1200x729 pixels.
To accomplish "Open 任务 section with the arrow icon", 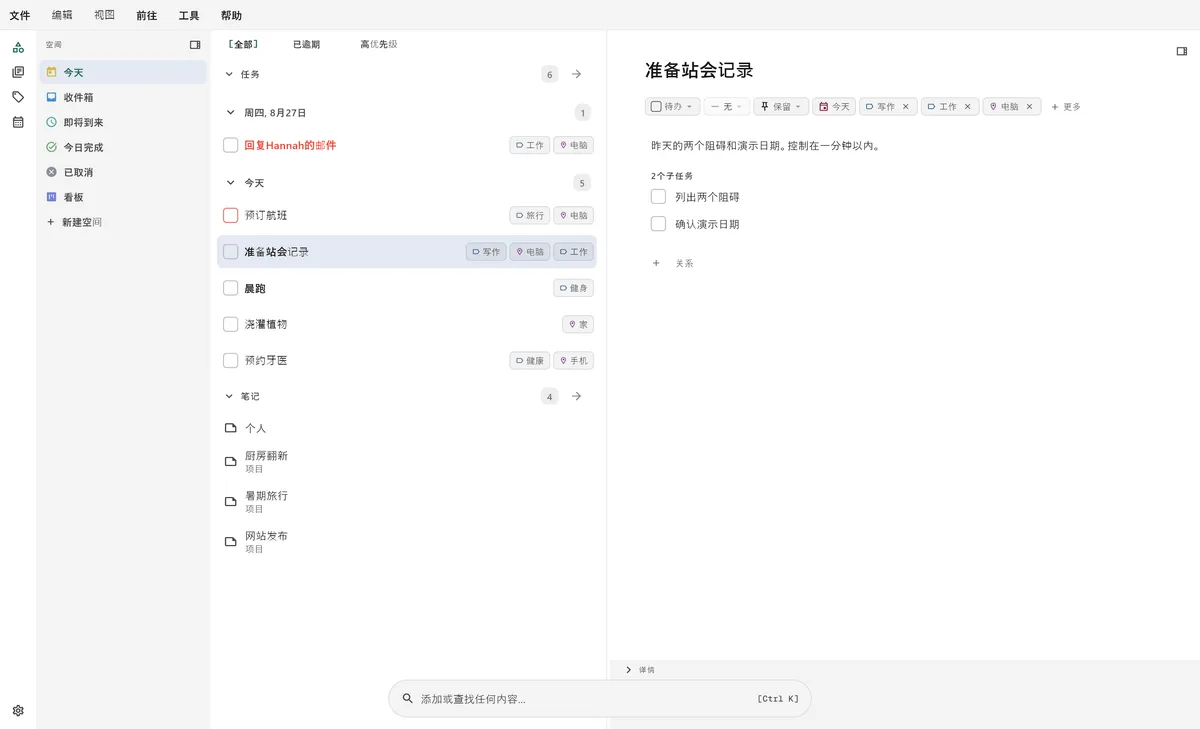I will pos(576,74).
